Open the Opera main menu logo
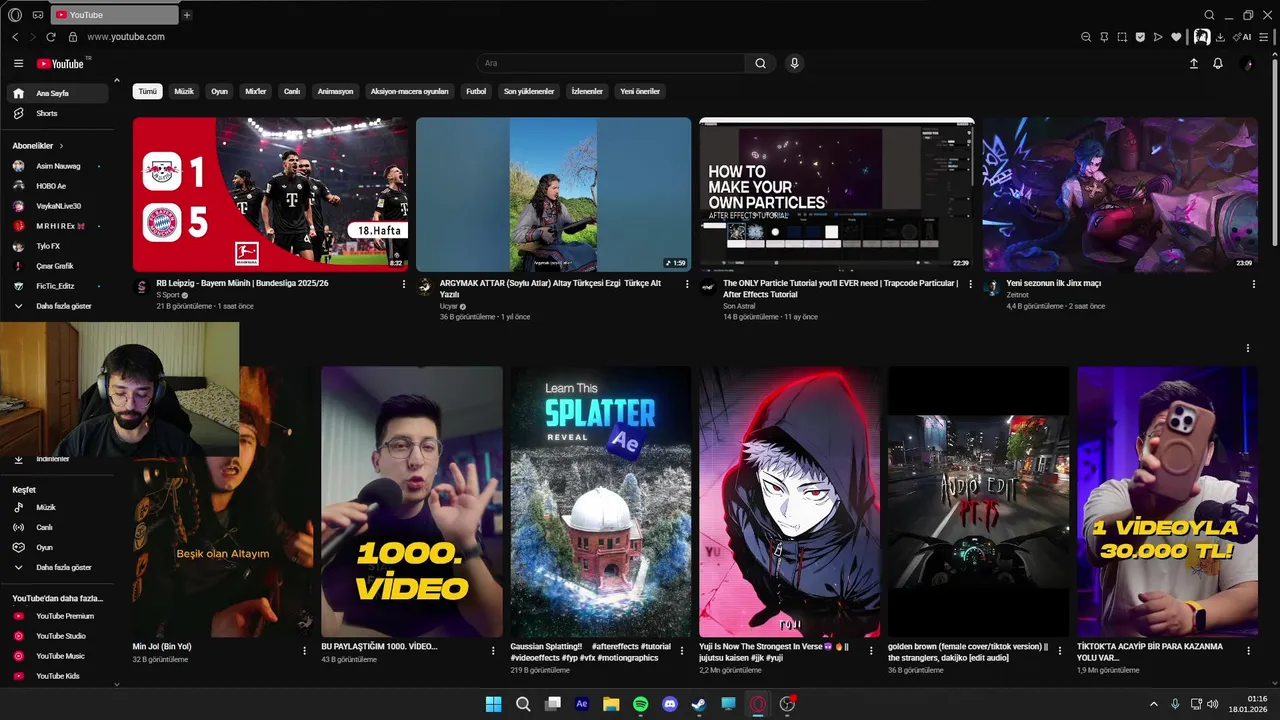Screen dimensions: 1280x720 click(x=15, y=15)
